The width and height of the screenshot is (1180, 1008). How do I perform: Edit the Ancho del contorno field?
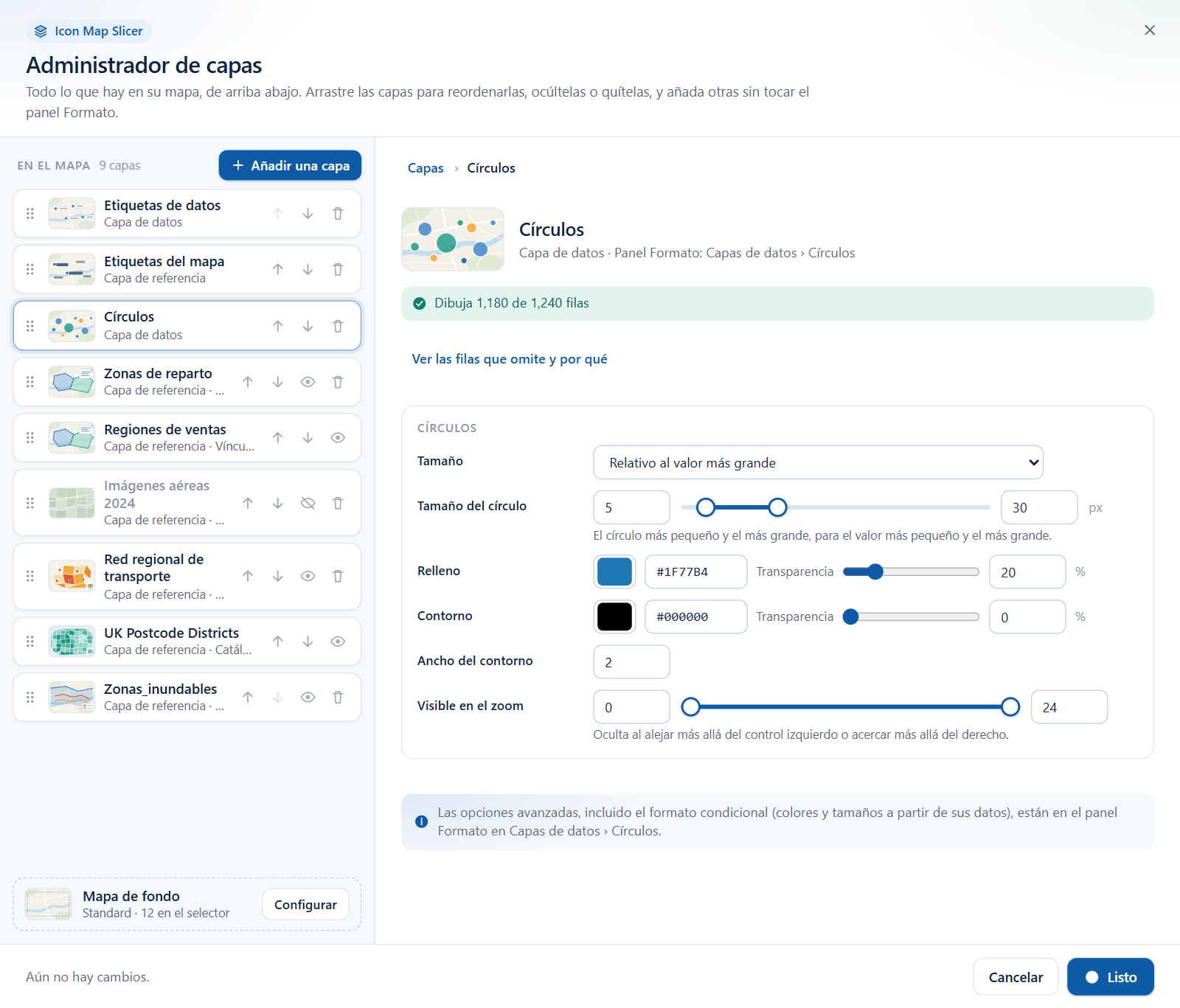click(631, 661)
